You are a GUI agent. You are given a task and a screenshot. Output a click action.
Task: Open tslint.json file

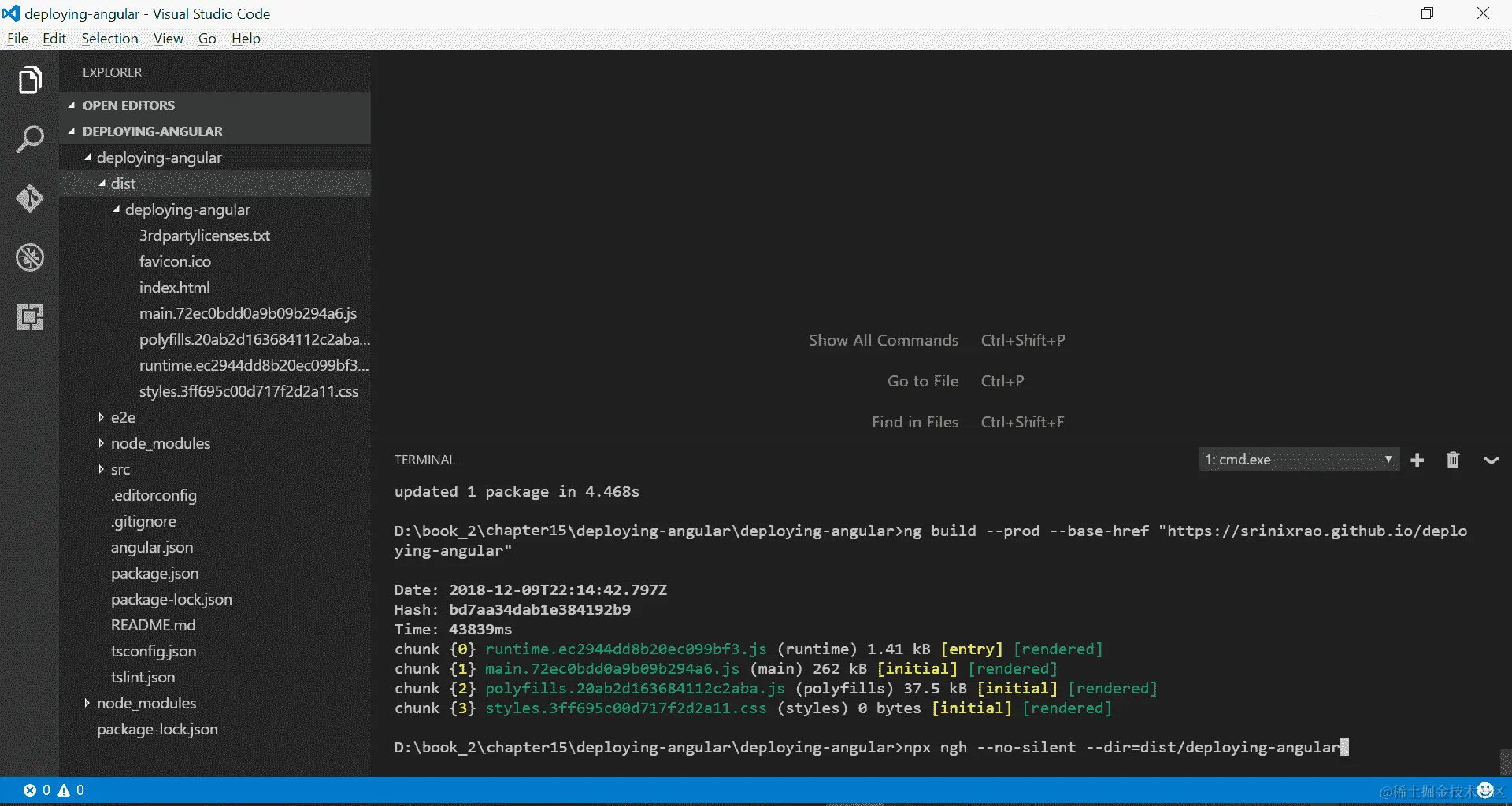coord(143,677)
